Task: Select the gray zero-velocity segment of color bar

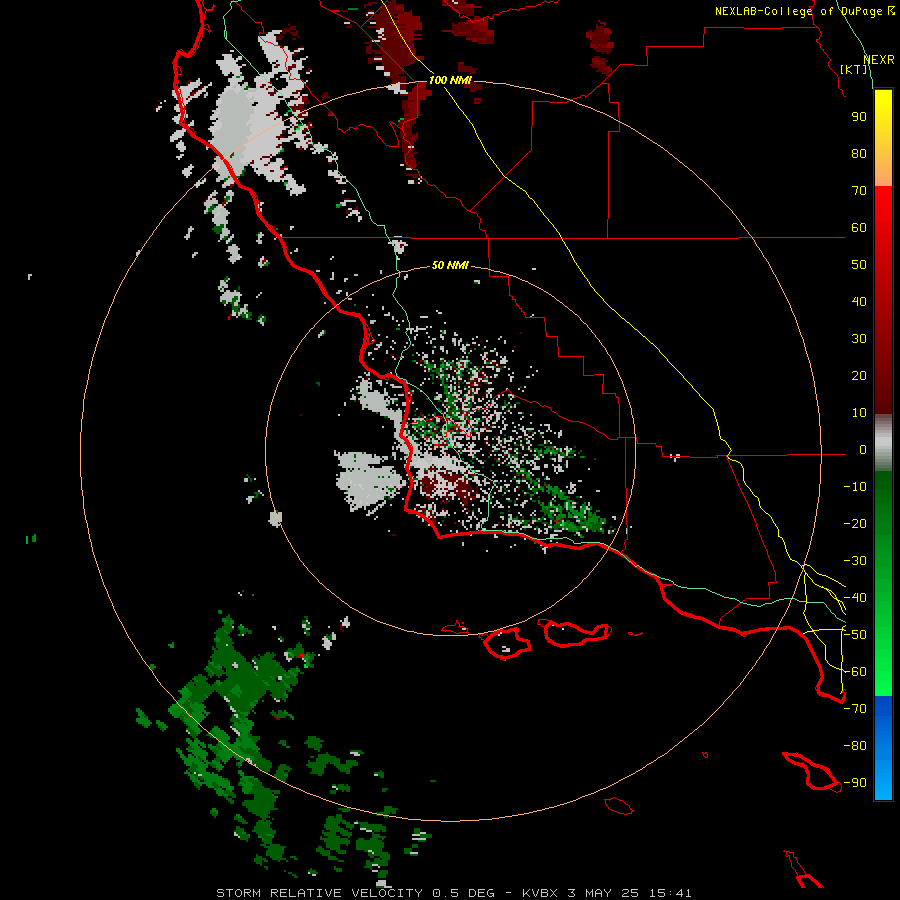Action: 883,443
